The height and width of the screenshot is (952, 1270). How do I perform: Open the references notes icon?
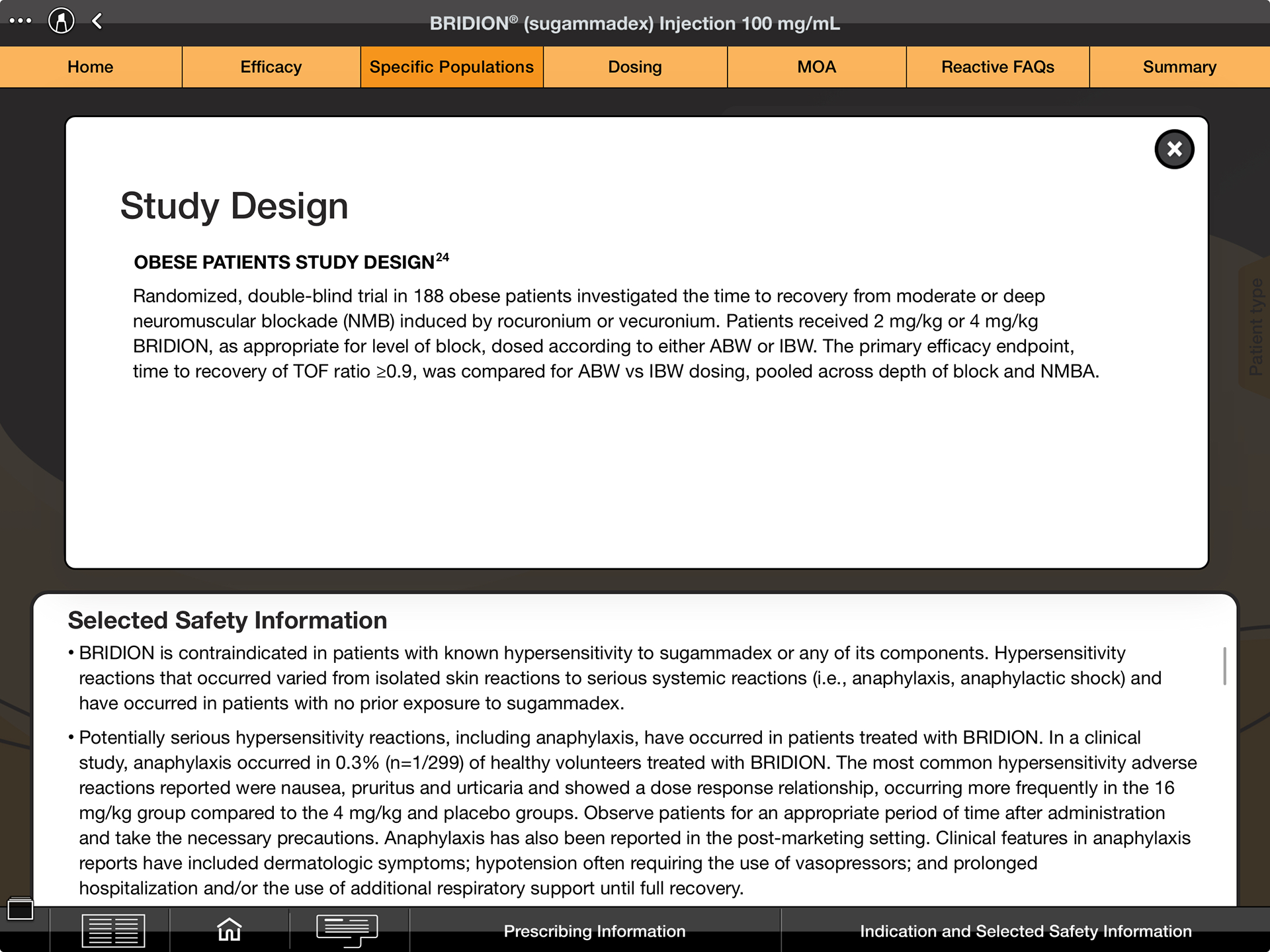(x=347, y=930)
